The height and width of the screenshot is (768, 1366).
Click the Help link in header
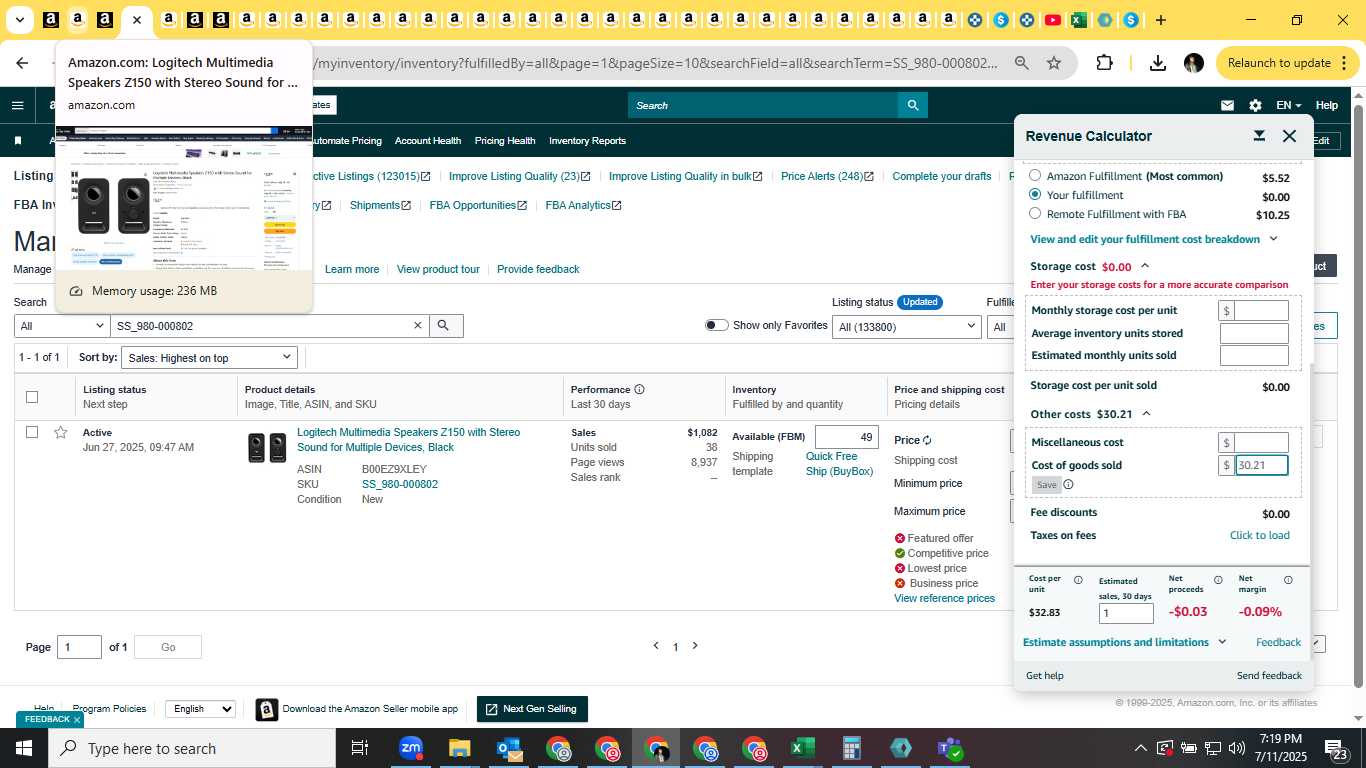[x=1326, y=105]
